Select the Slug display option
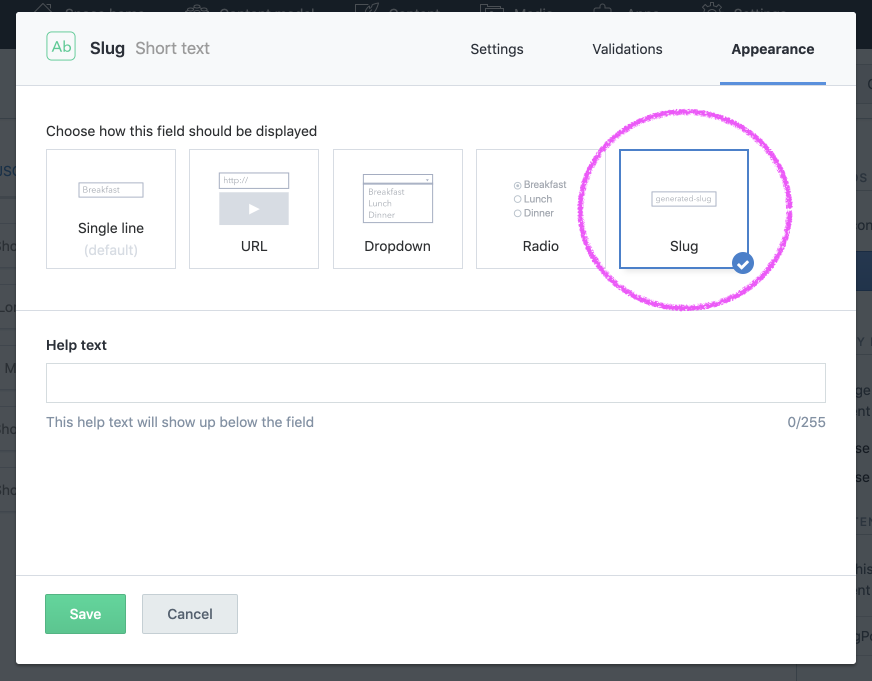 click(x=683, y=209)
